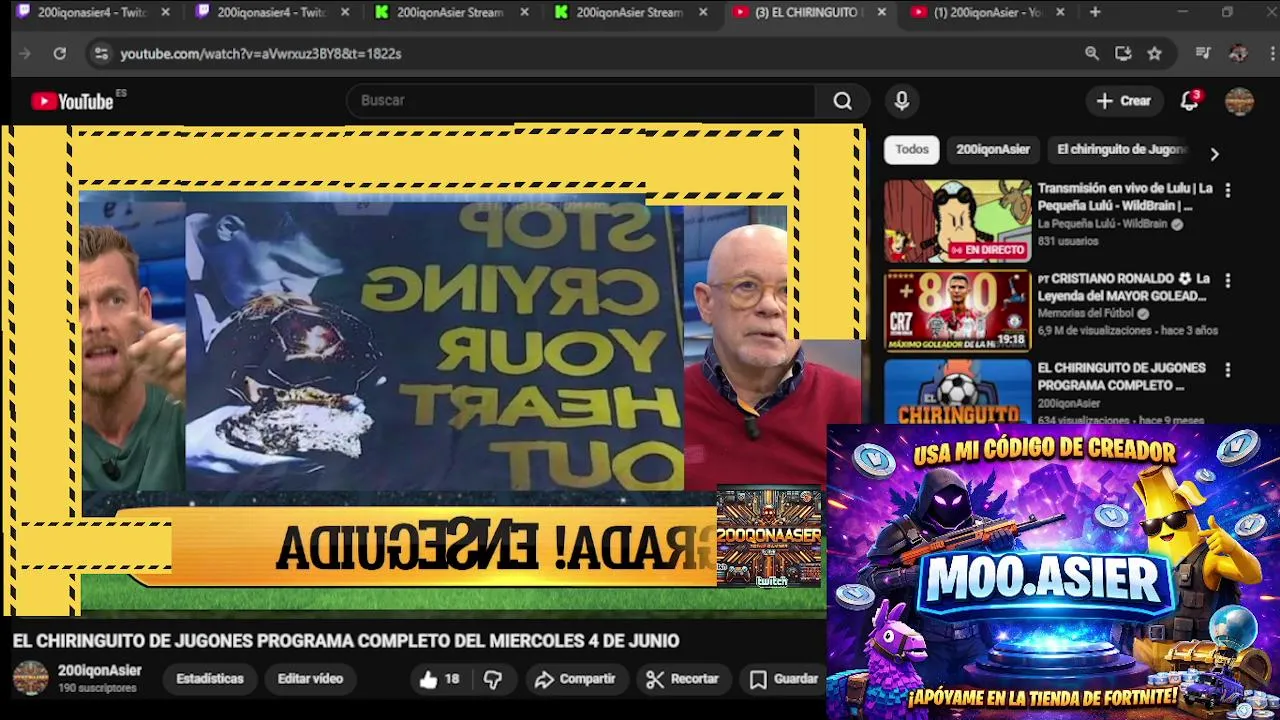Save video with Guardar button

784,679
